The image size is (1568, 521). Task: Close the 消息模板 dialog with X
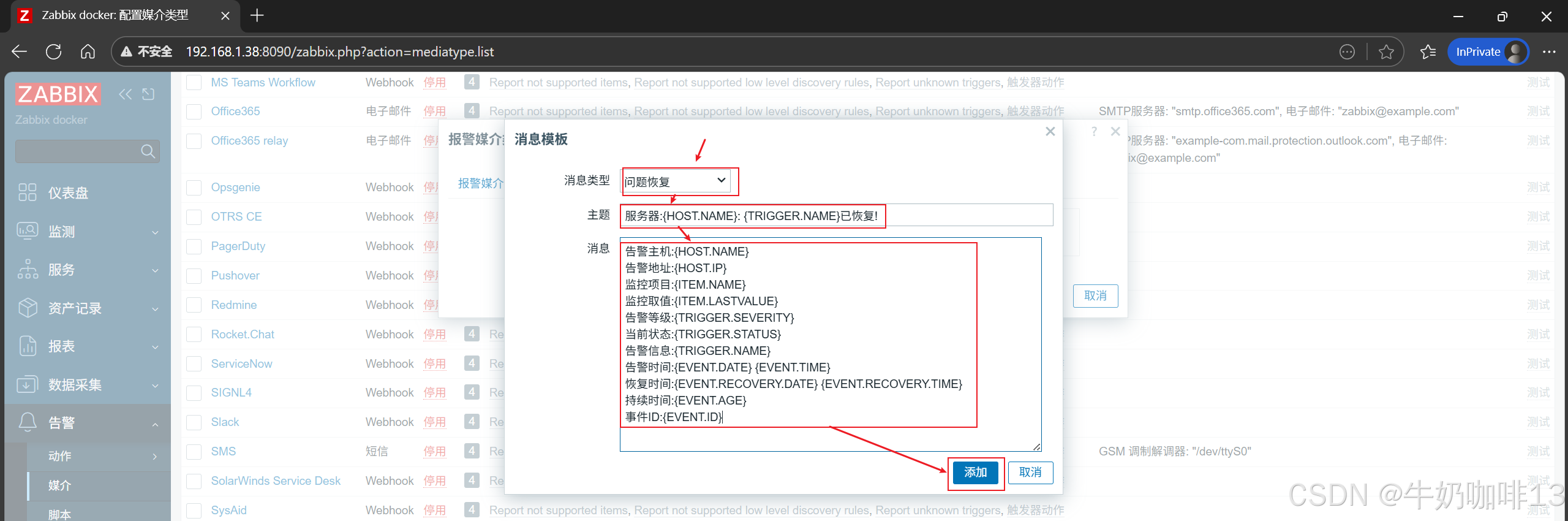coord(1050,131)
